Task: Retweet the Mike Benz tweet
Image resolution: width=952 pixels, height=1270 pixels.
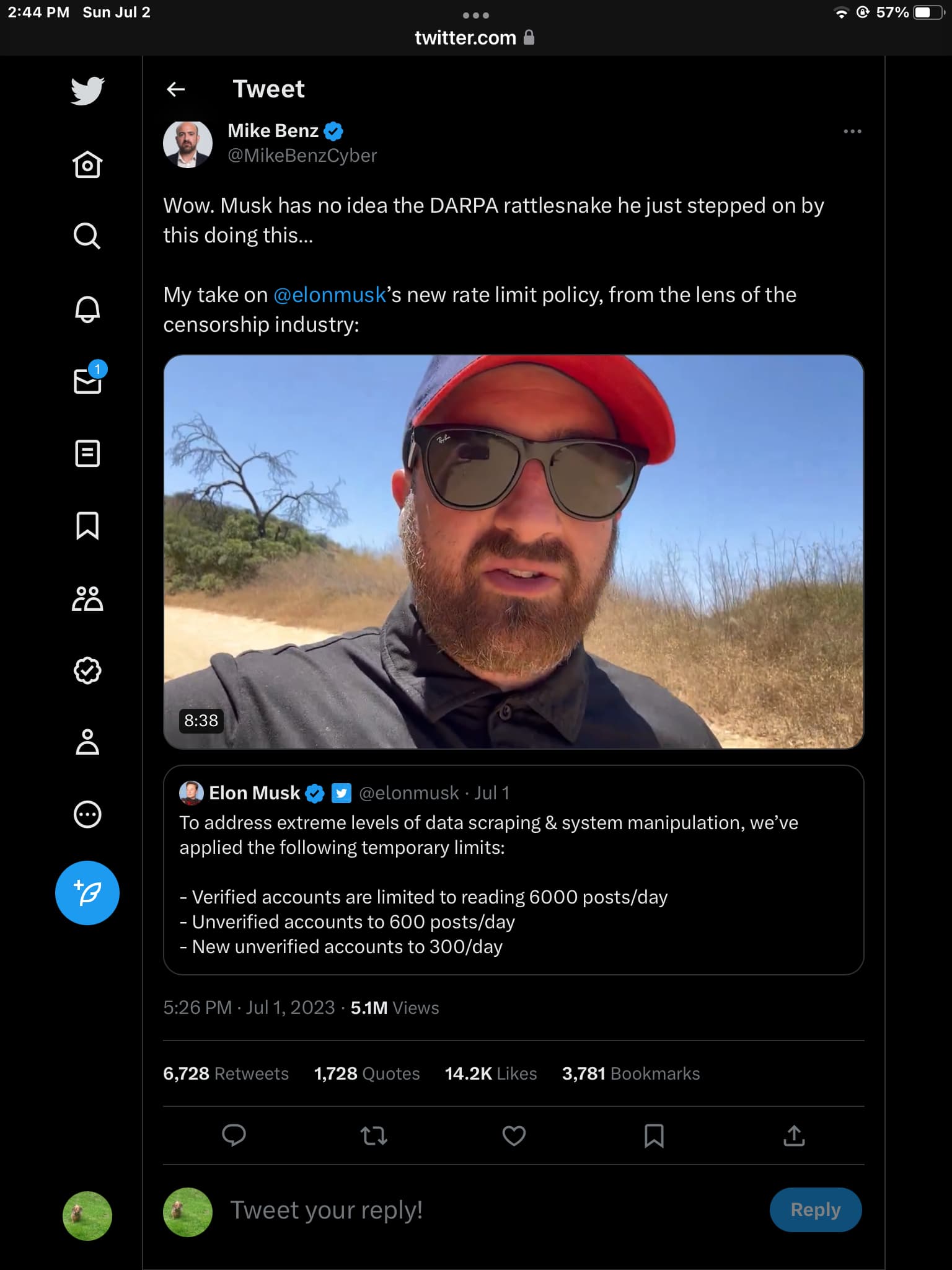Action: pos(374,1135)
